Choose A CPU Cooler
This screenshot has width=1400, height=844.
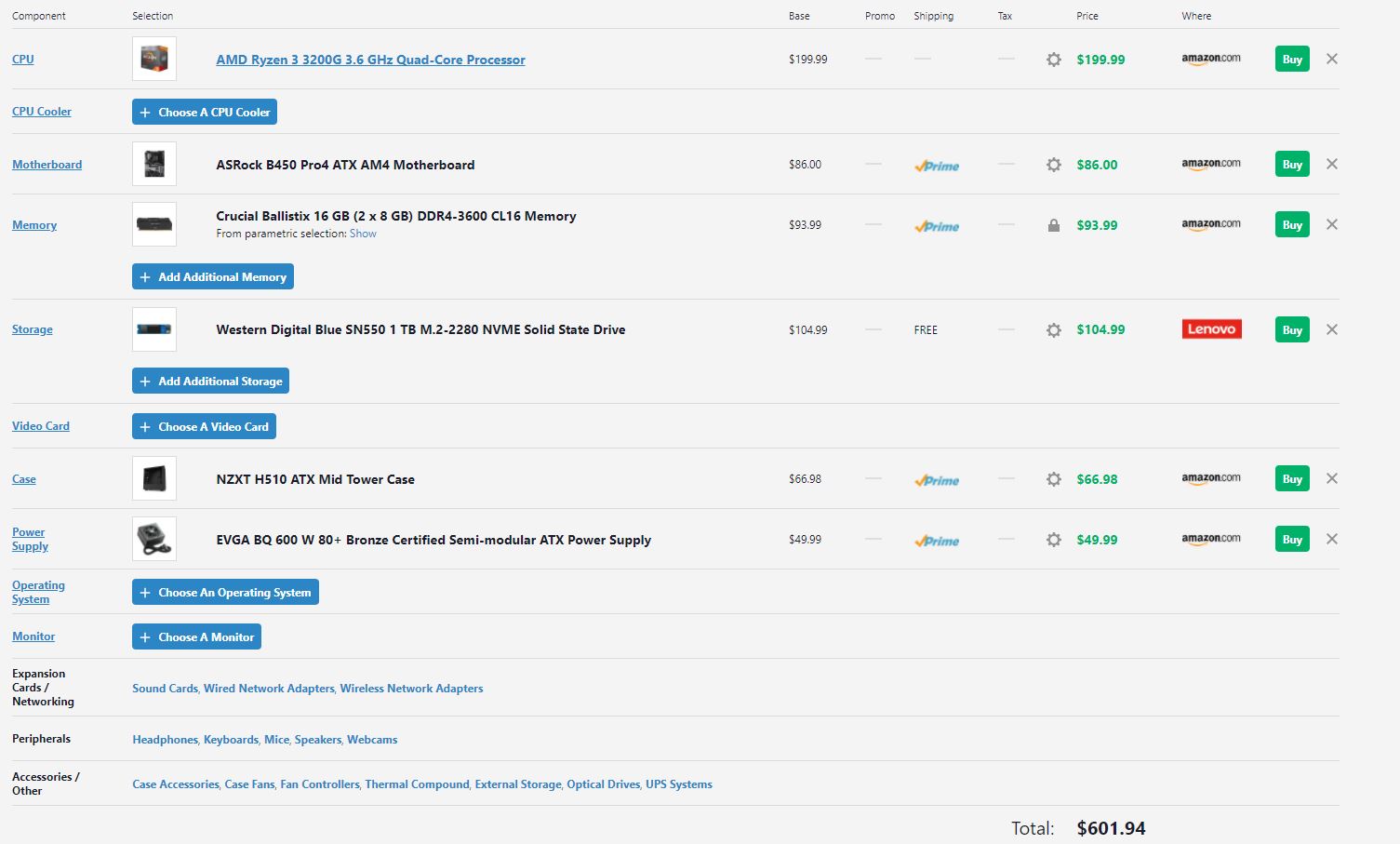205,112
